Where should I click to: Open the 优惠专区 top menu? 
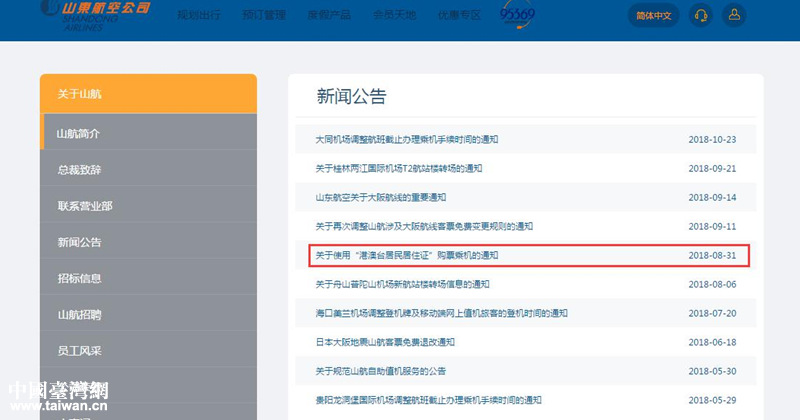[x=459, y=16]
